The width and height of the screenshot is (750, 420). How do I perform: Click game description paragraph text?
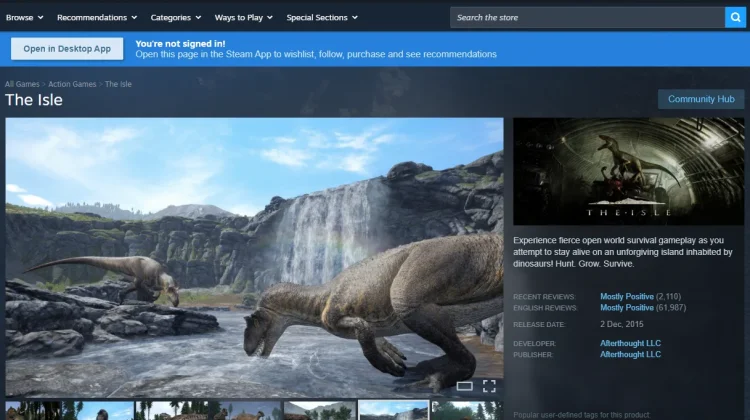coord(623,252)
